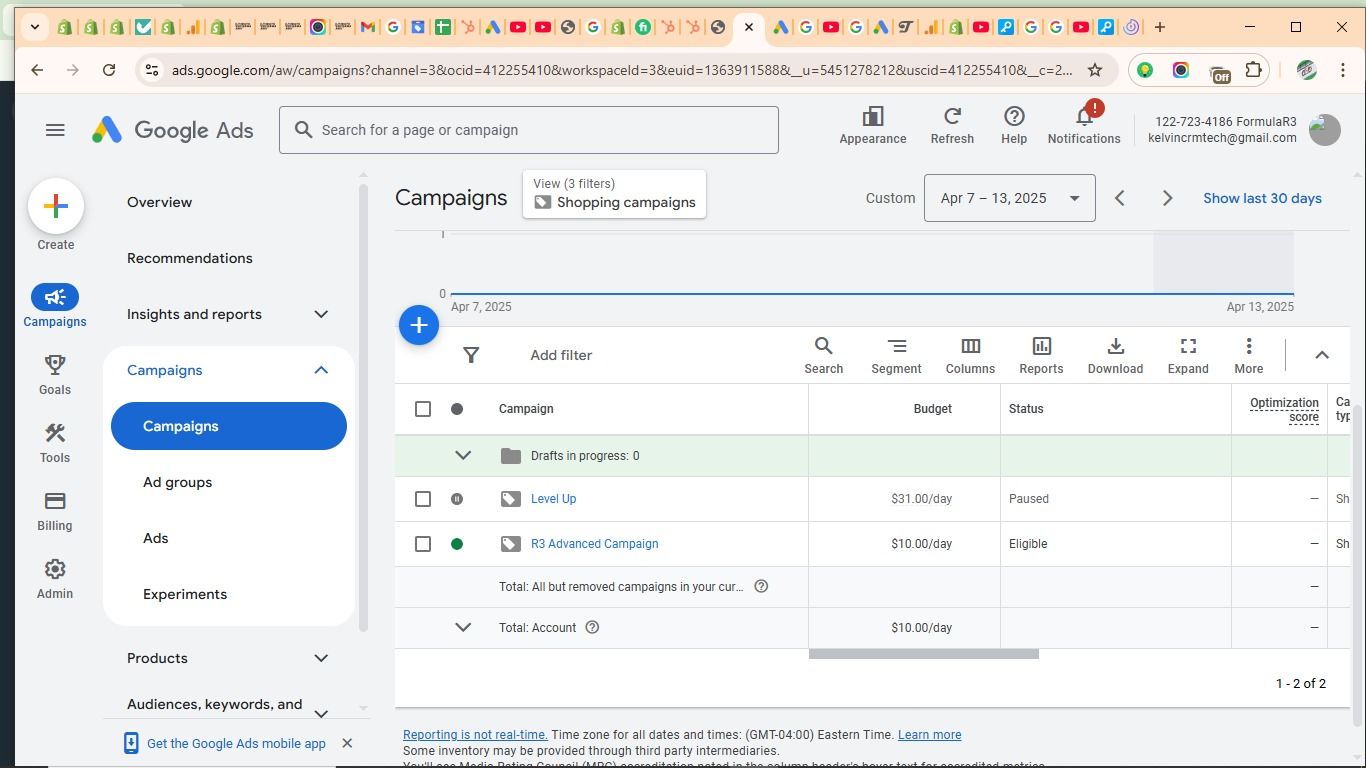This screenshot has height=768, width=1366.
Task: Click the blue plus new campaign button
Action: coord(419,326)
